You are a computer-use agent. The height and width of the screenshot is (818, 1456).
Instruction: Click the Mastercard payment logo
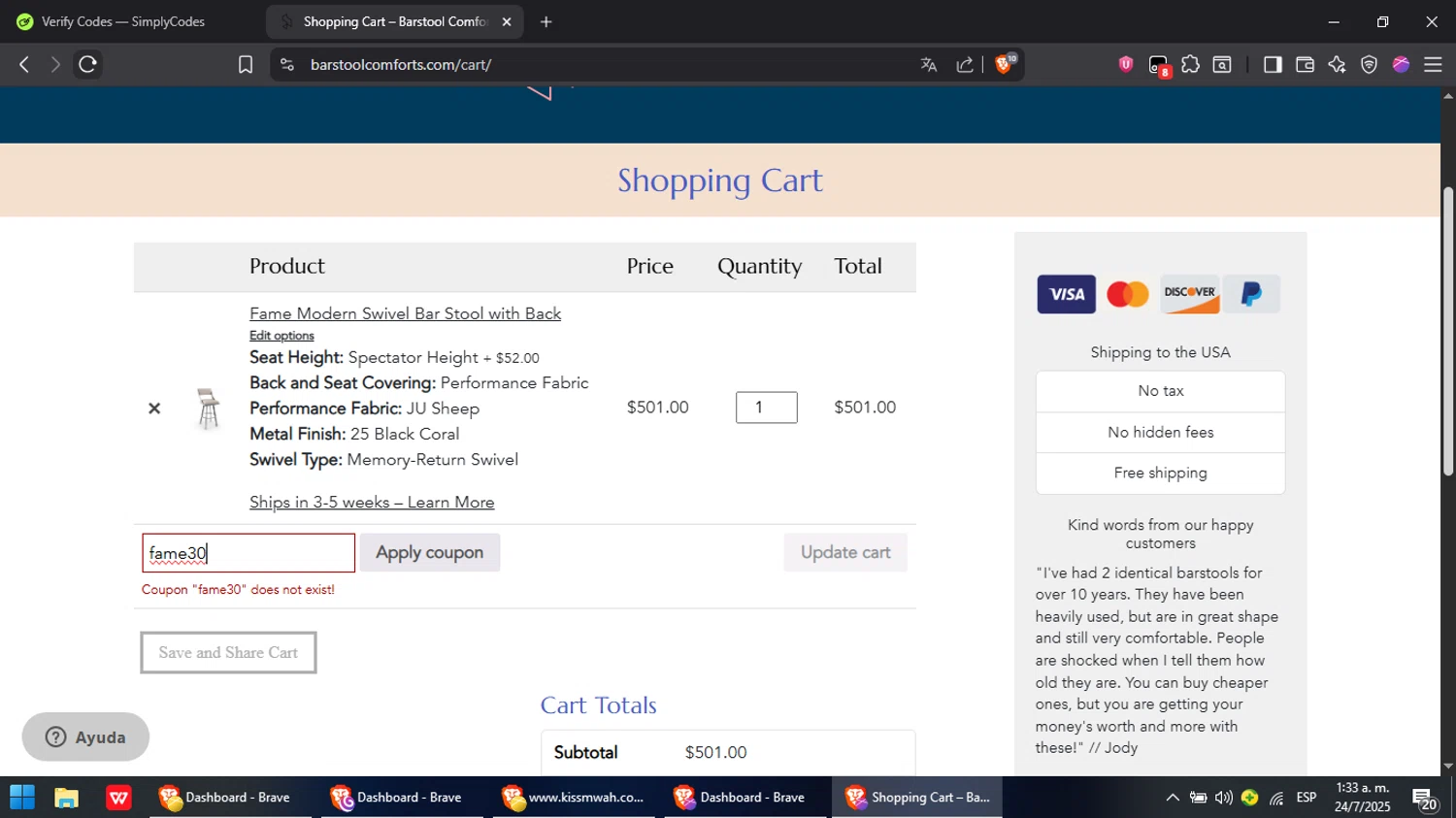click(1128, 294)
